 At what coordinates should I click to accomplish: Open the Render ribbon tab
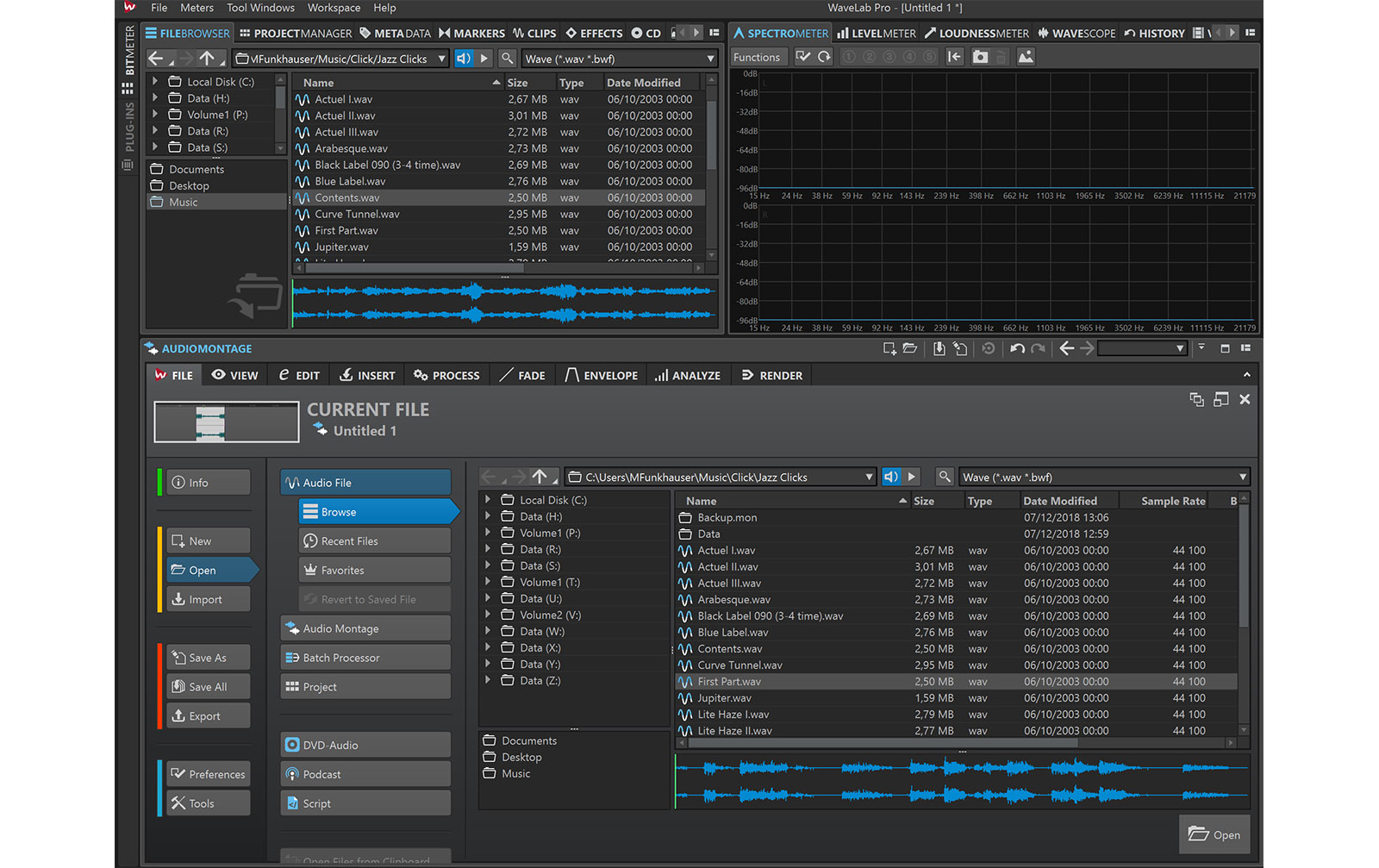772,375
